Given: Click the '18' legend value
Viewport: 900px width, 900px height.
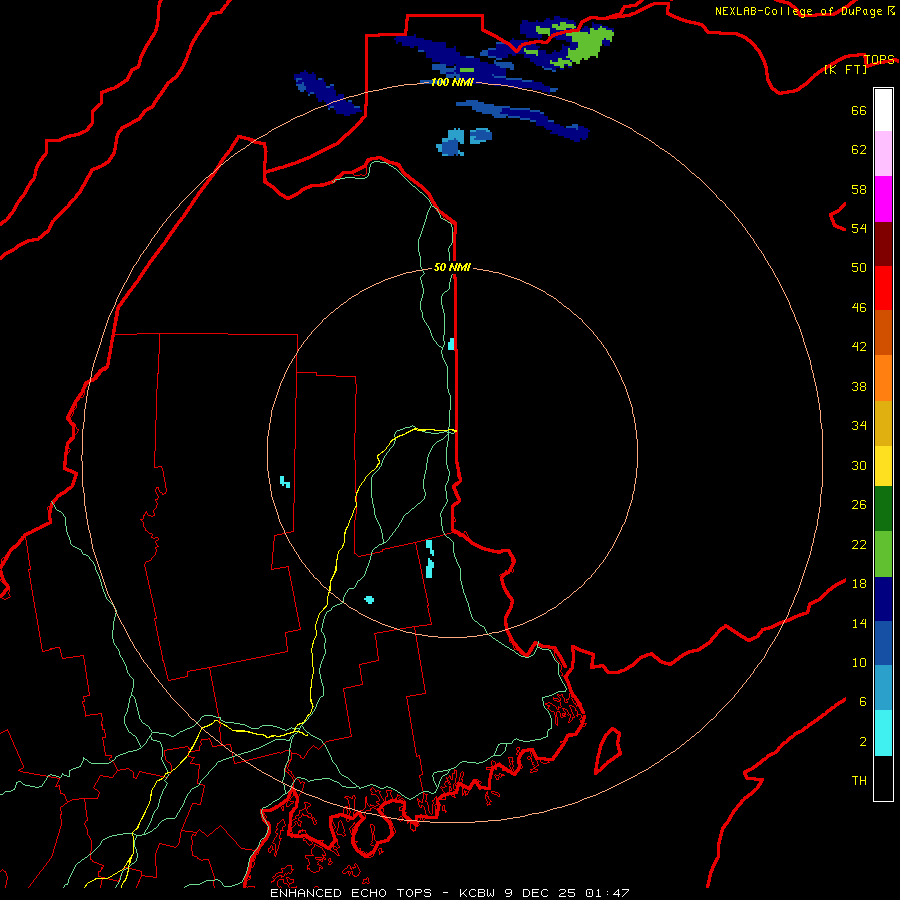Looking at the screenshot, I should click(859, 584).
